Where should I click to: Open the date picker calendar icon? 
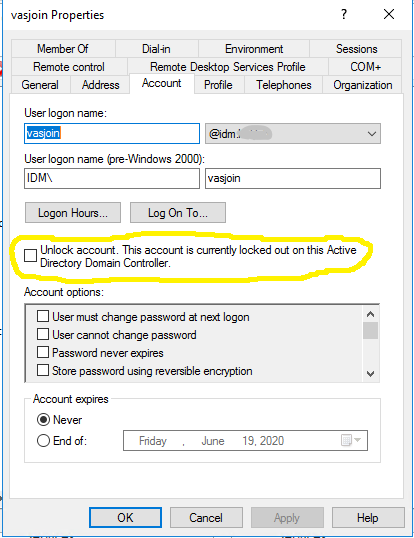point(350,440)
